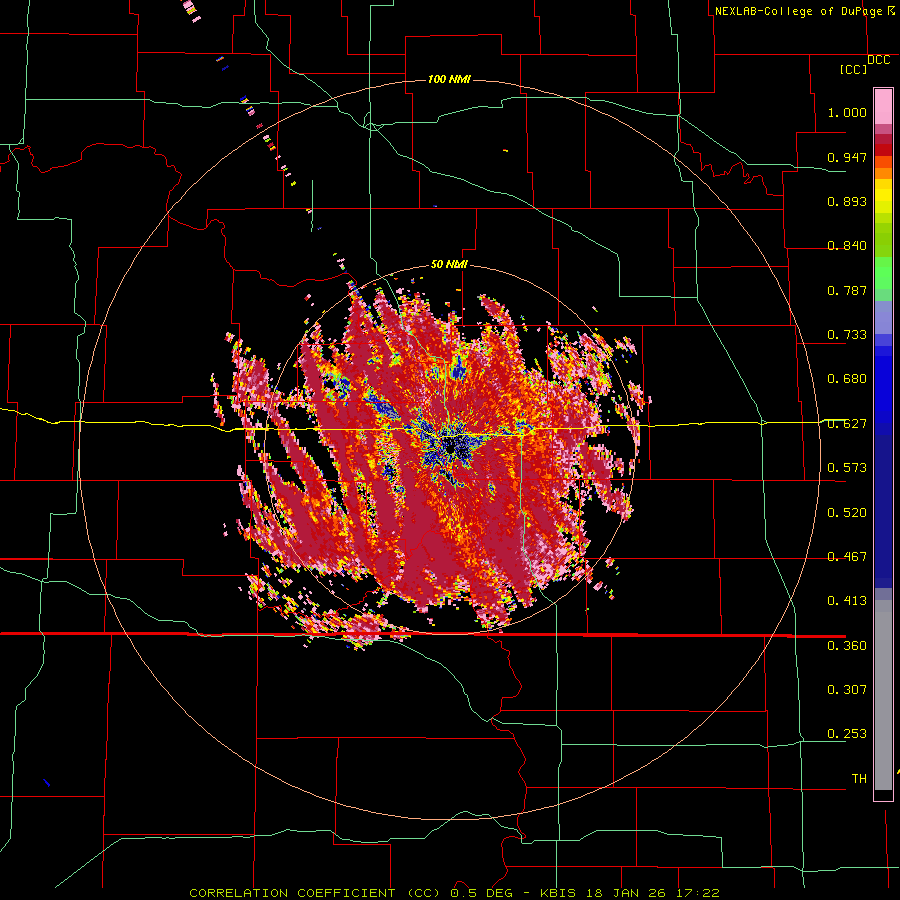This screenshot has height=900, width=900.
Task: Select the 0.840 scale value
Action: [x=847, y=246]
